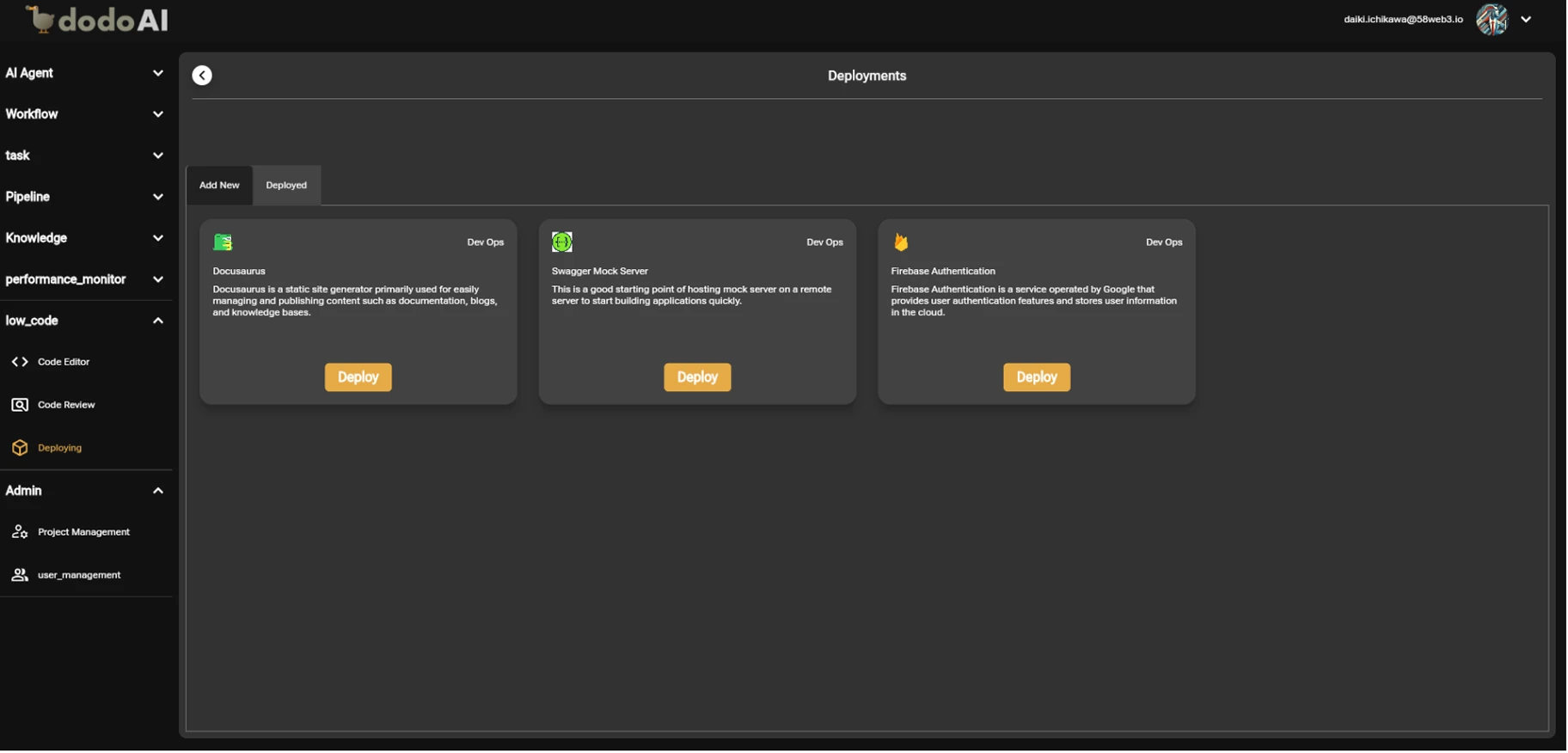
Task: Click the AI Agent menu label
Action: click(x=29, y=73)
